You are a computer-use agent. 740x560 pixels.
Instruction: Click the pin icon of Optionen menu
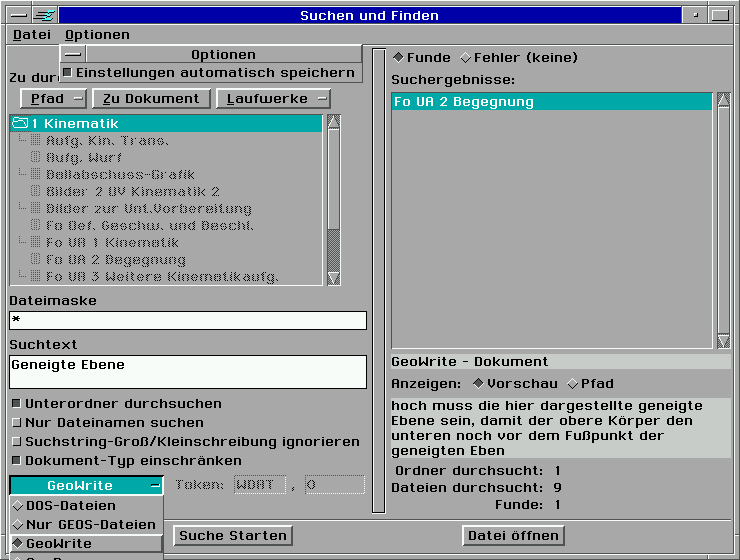[x=73, y=54]
